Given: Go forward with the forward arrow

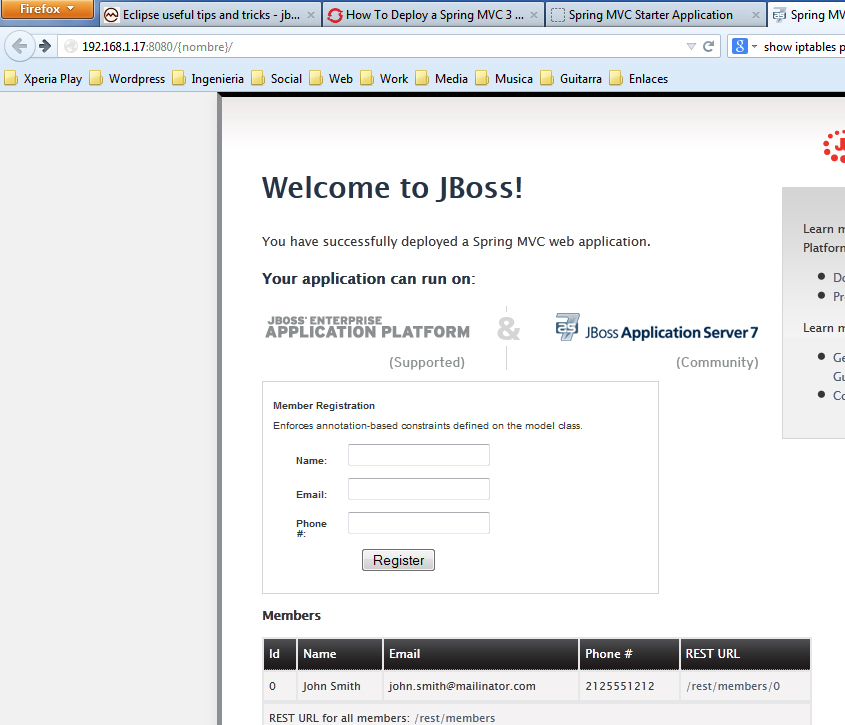Looking at the screenshot, I should point(45,46).
